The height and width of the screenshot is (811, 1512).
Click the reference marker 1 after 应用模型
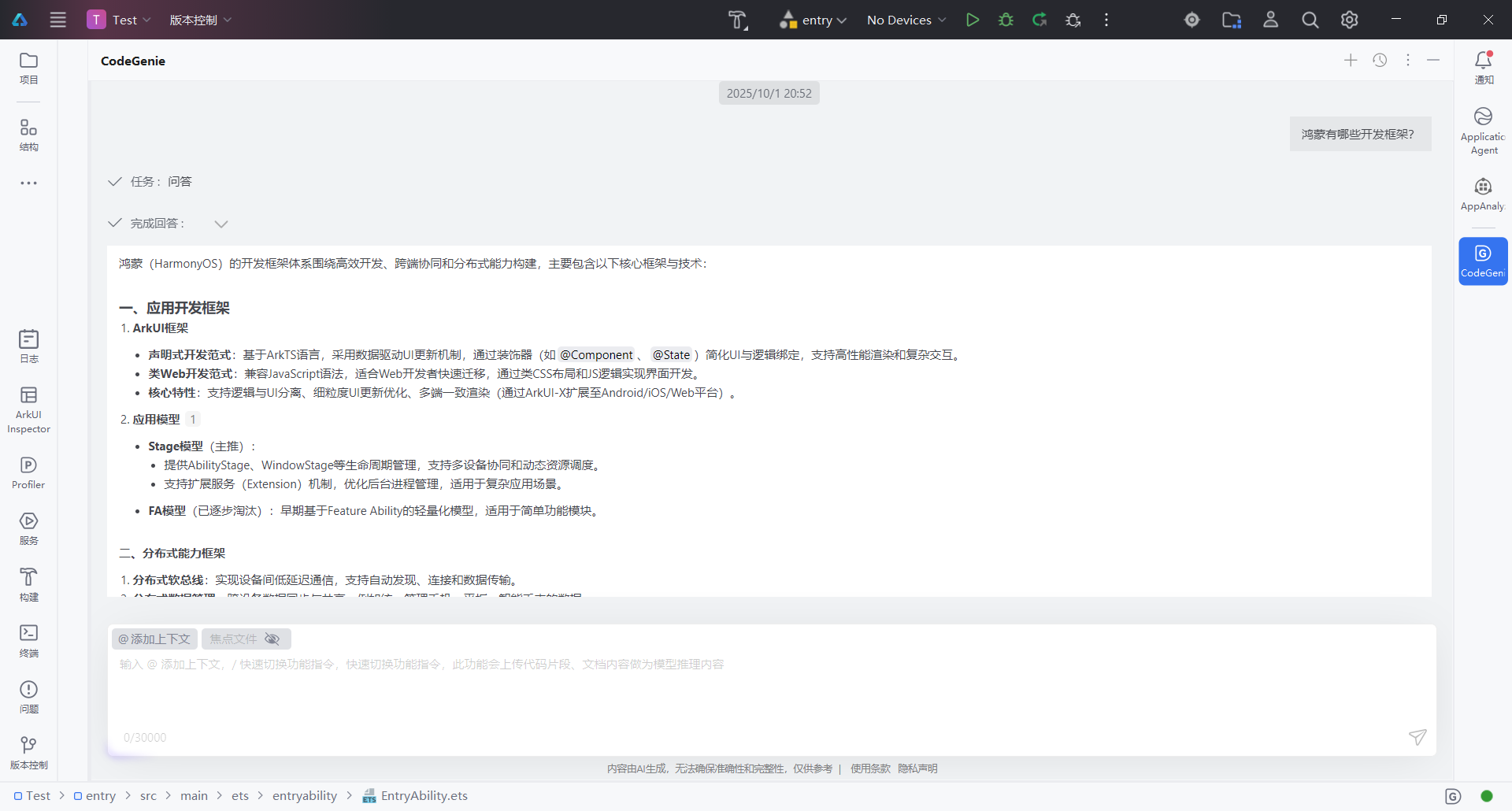(x=193, y=420)
